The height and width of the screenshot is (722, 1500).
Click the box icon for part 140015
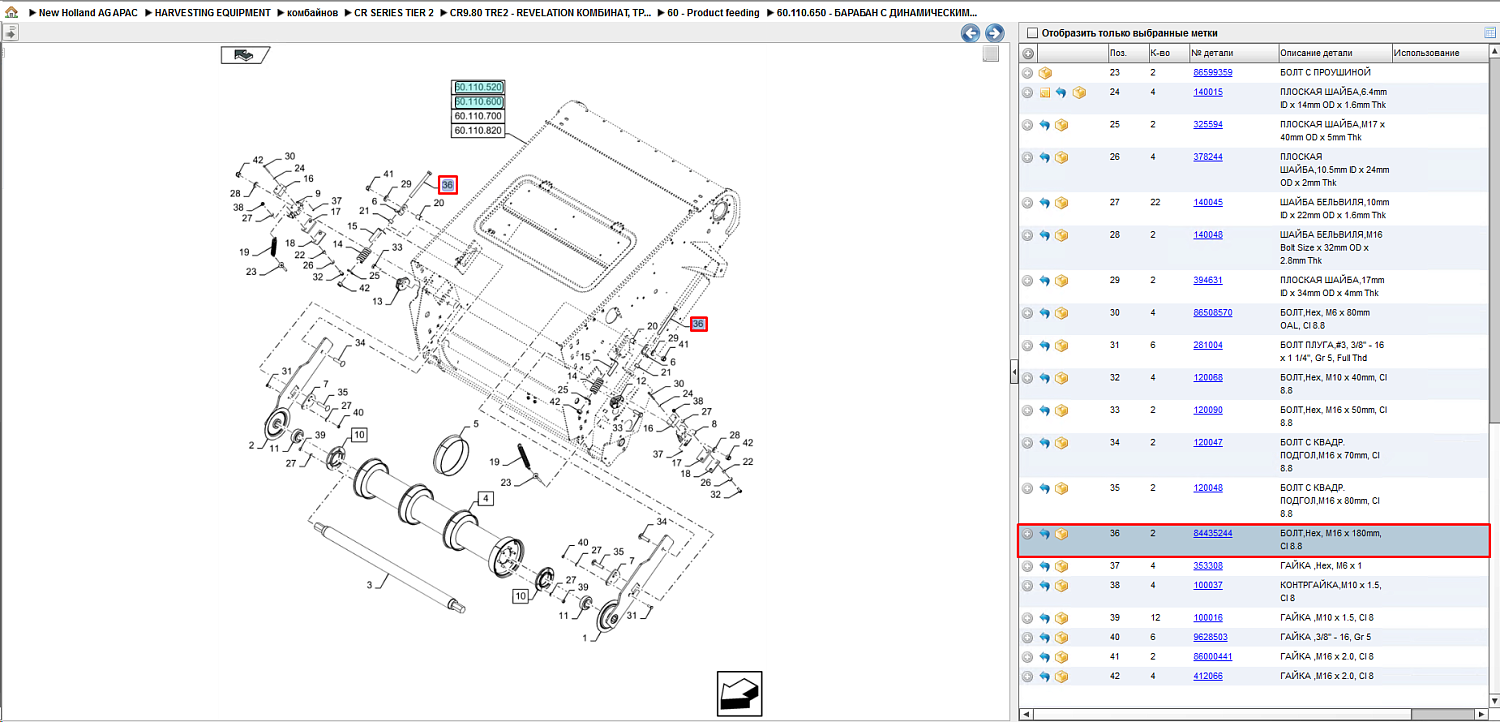point(1079,93)
